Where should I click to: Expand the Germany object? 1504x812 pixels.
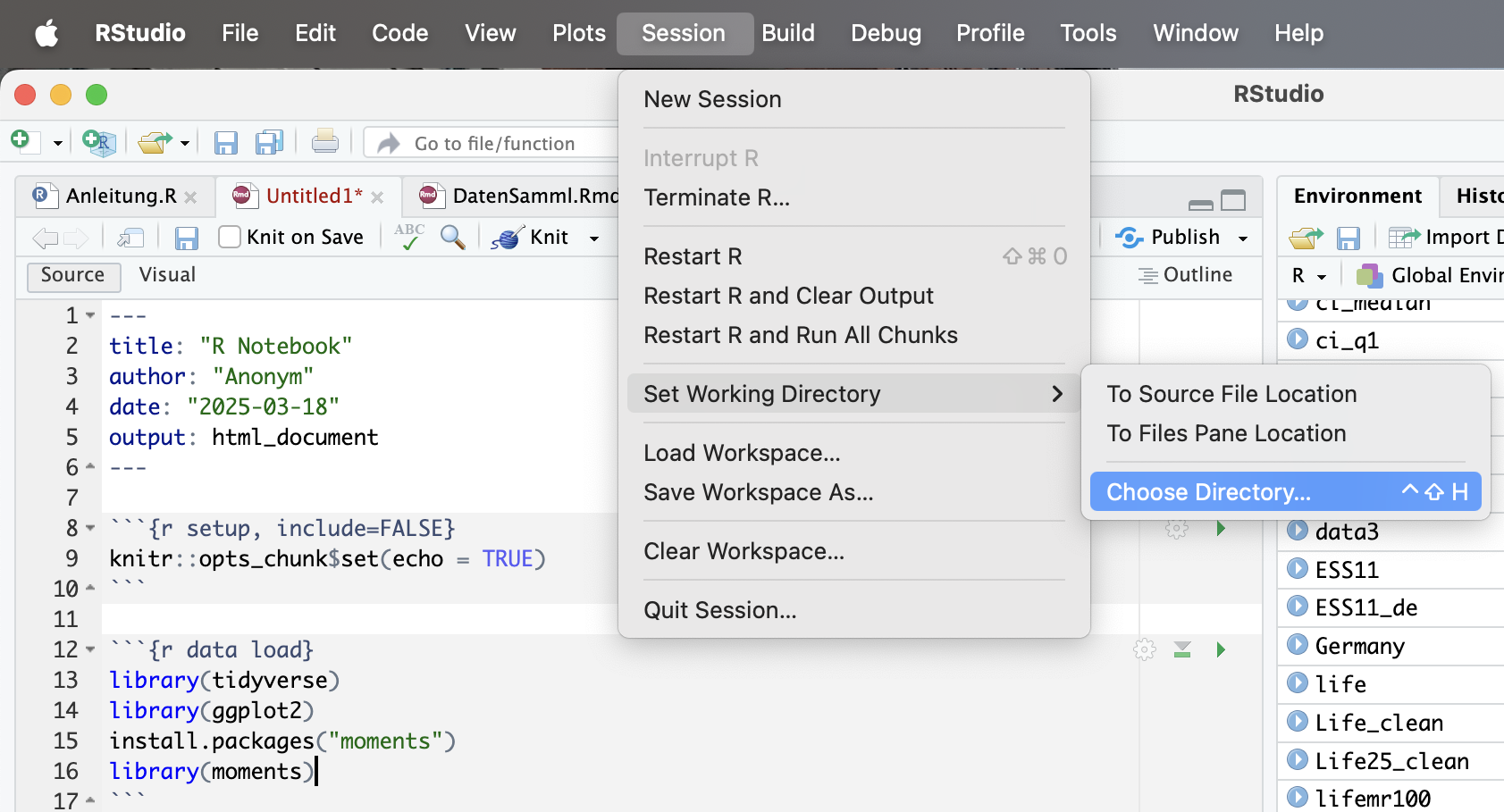click(1298, 644)
